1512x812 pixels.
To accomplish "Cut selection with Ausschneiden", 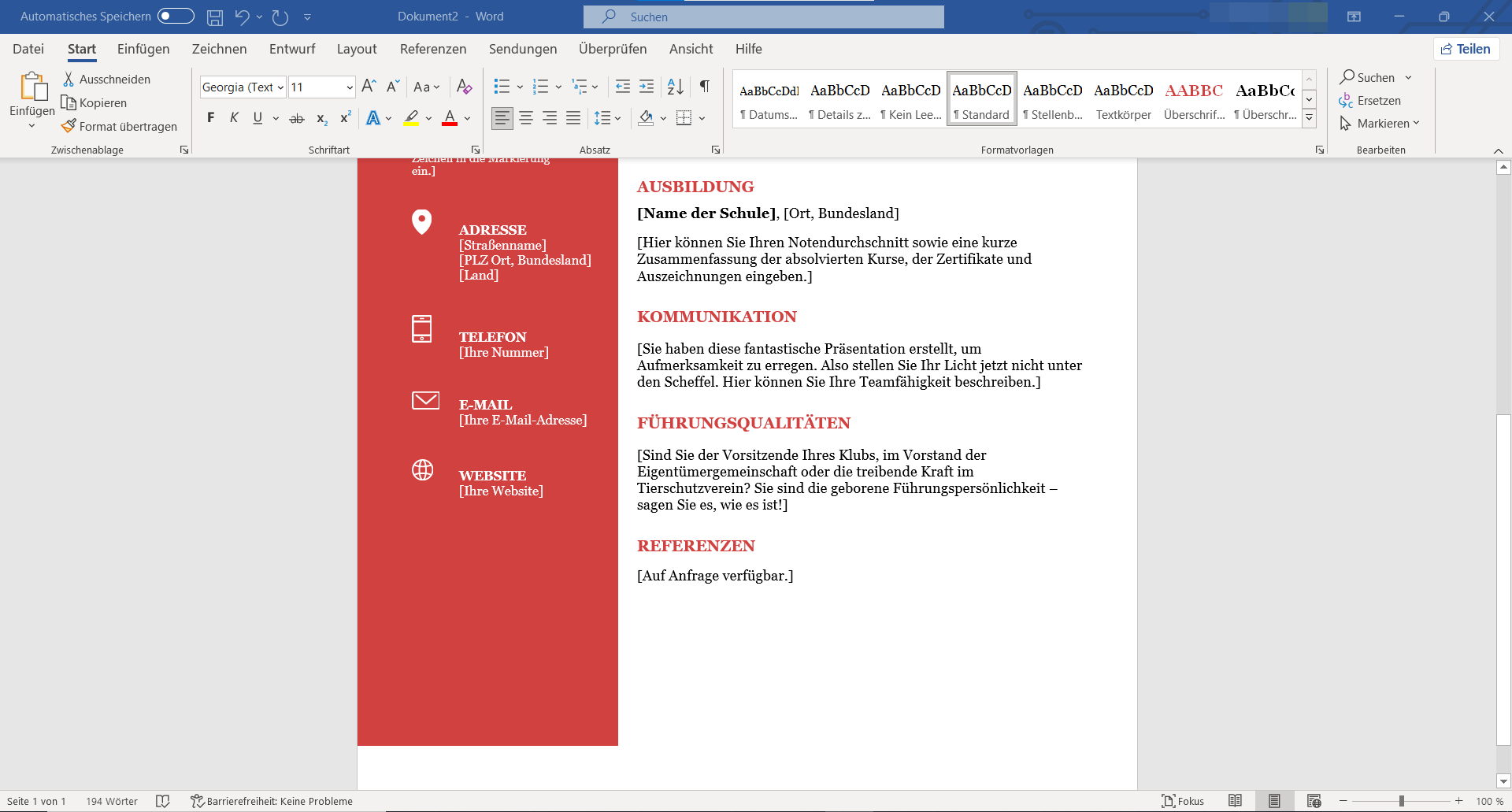I will coord(106,79).
